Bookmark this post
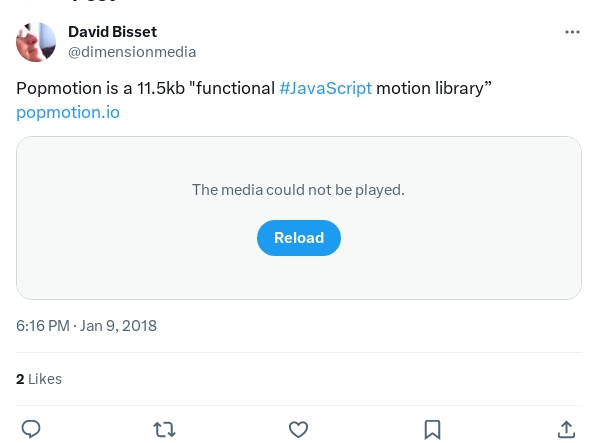 432,430
